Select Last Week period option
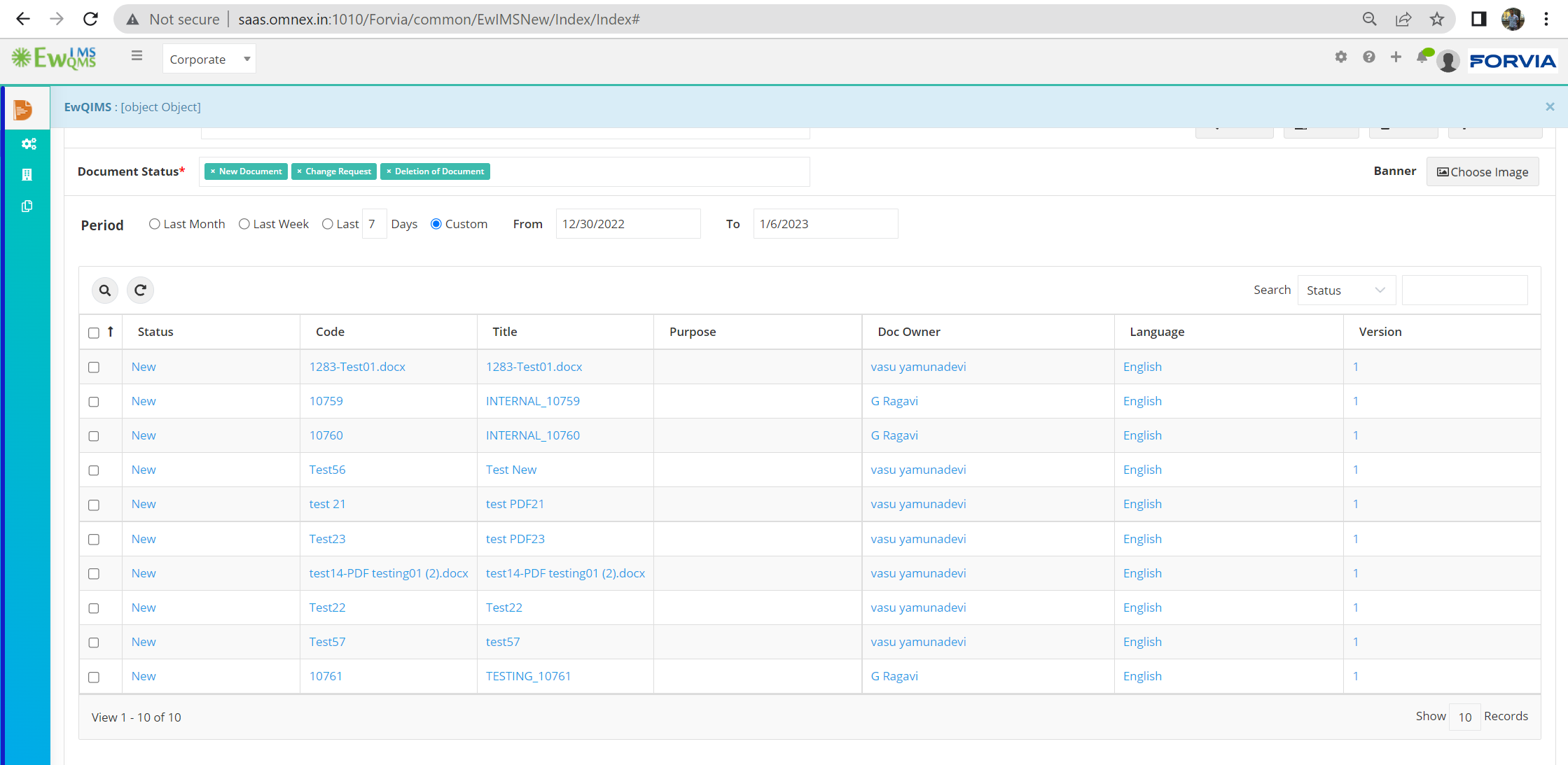1568x765 pixels. pyautogui.click(x=244, y=224)
